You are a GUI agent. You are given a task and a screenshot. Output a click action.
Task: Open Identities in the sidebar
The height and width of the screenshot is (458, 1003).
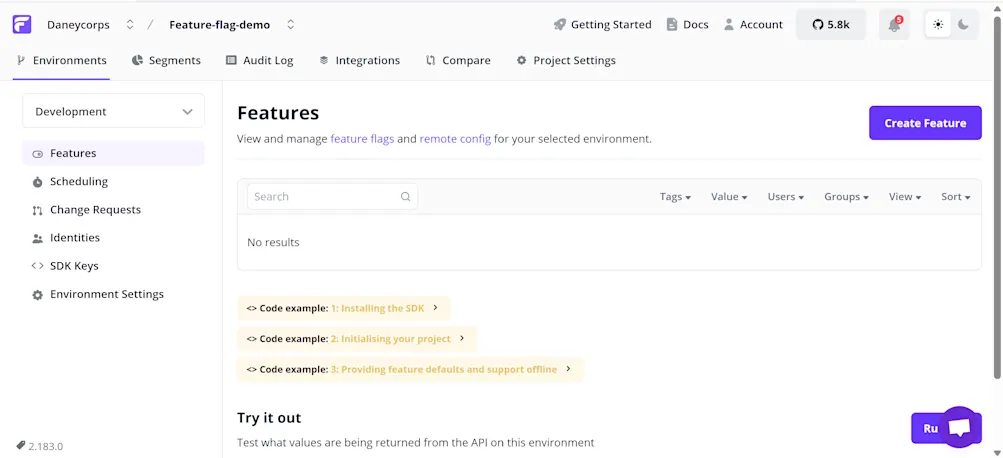point(114,238)
